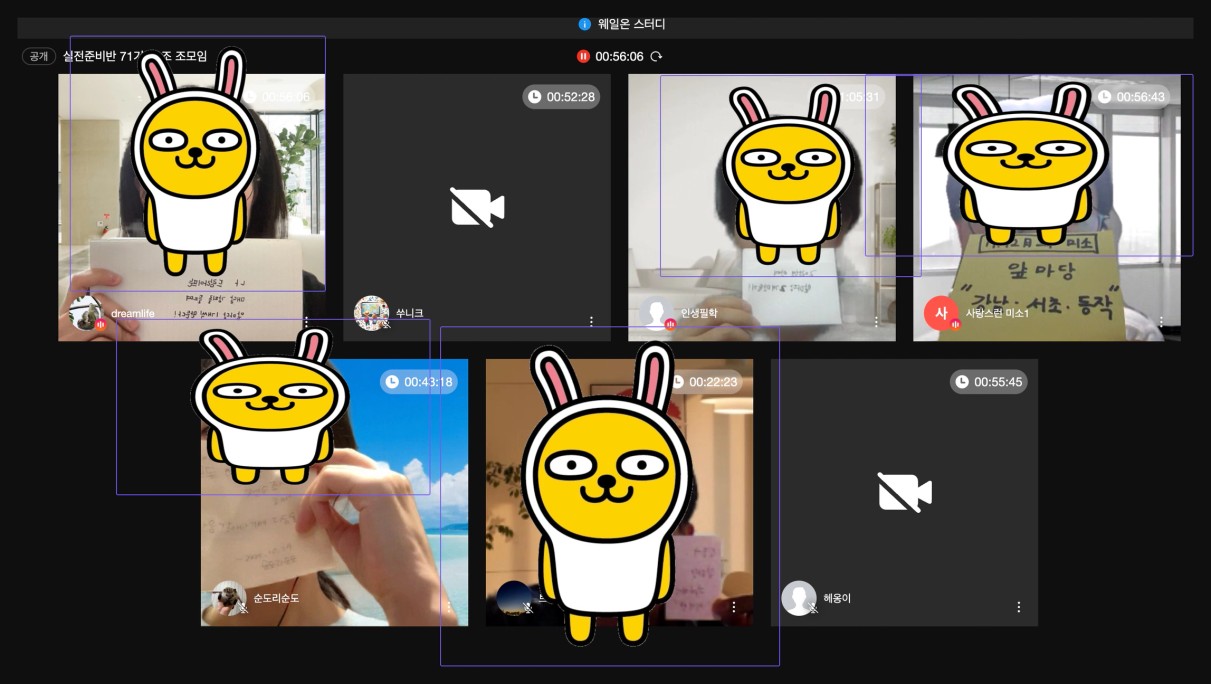Screen dimensions: 1211x684
Task: Click the 00:52:28 timer badge
Action: pyautogui.click(x=561, y=97)
